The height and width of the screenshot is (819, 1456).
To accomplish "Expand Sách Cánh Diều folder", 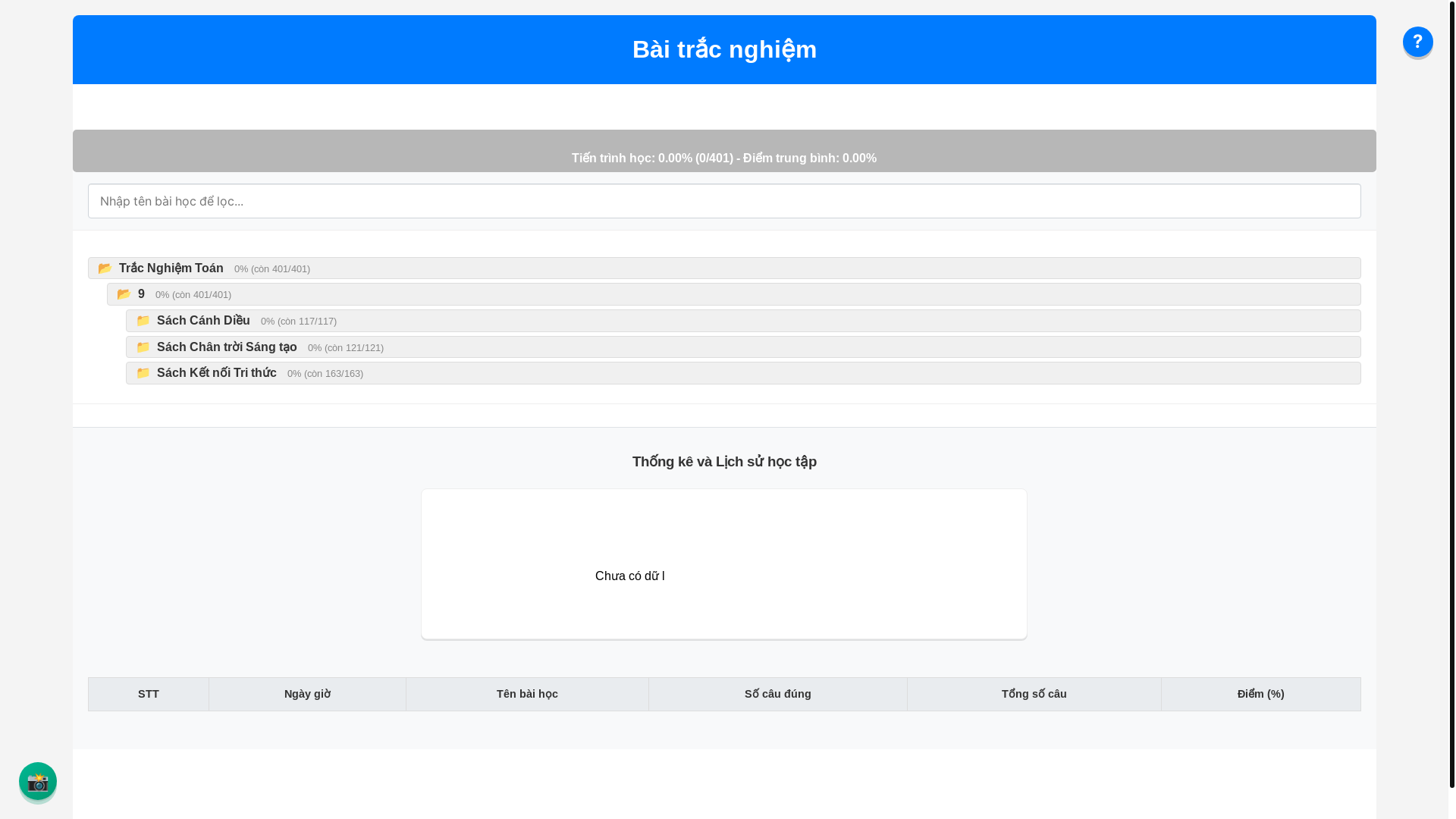I will click(743, 321).
